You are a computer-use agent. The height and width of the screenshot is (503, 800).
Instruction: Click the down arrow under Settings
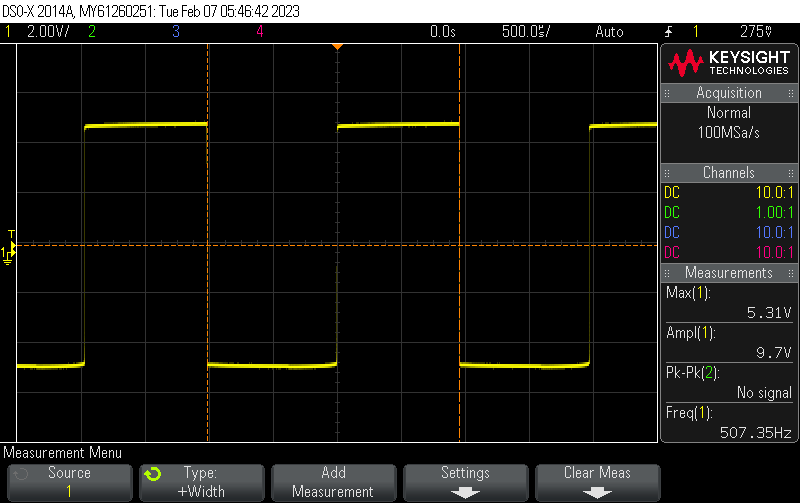[x=465, y=492]
